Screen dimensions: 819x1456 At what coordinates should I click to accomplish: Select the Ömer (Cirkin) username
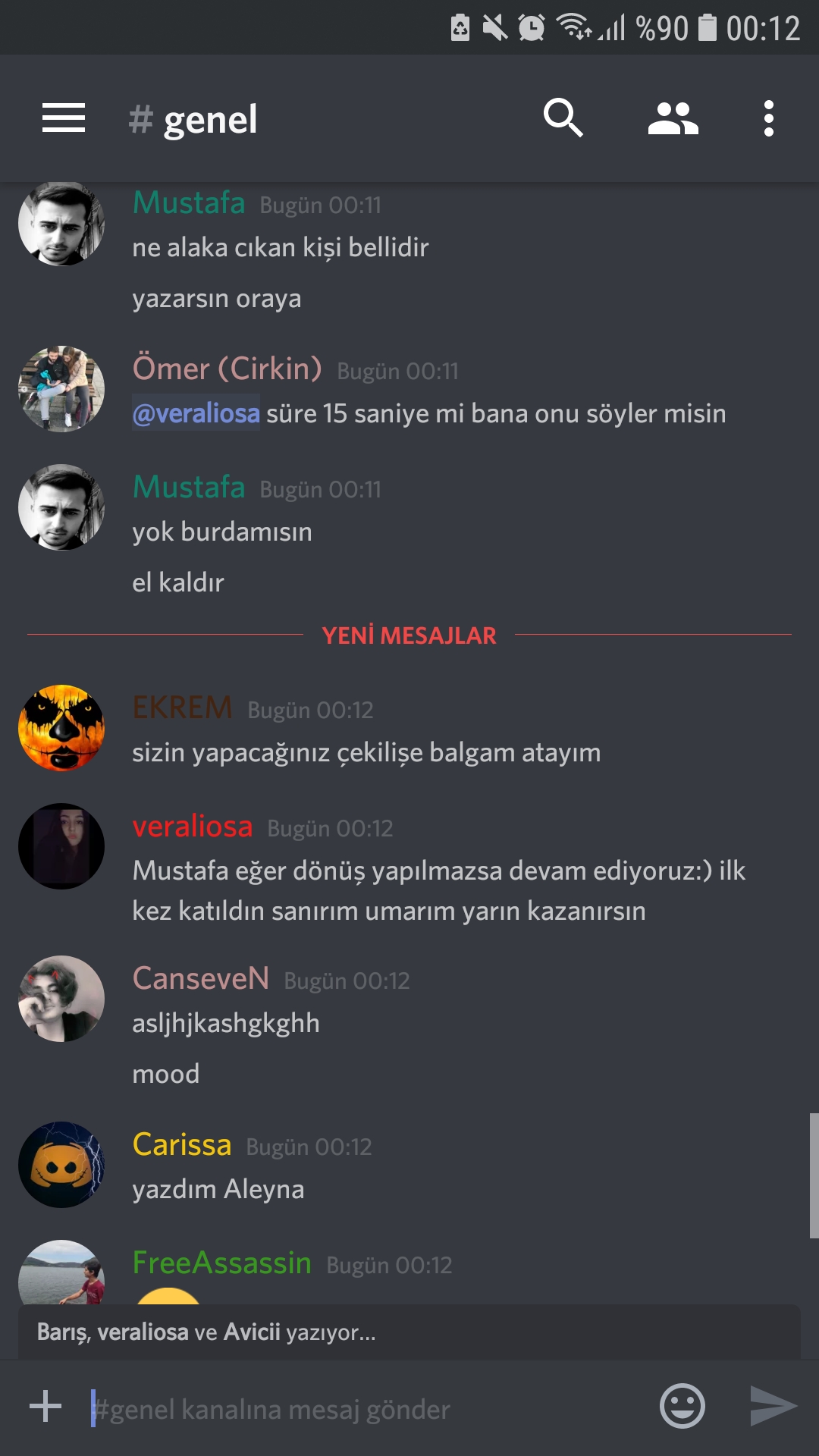coord(227,369)
